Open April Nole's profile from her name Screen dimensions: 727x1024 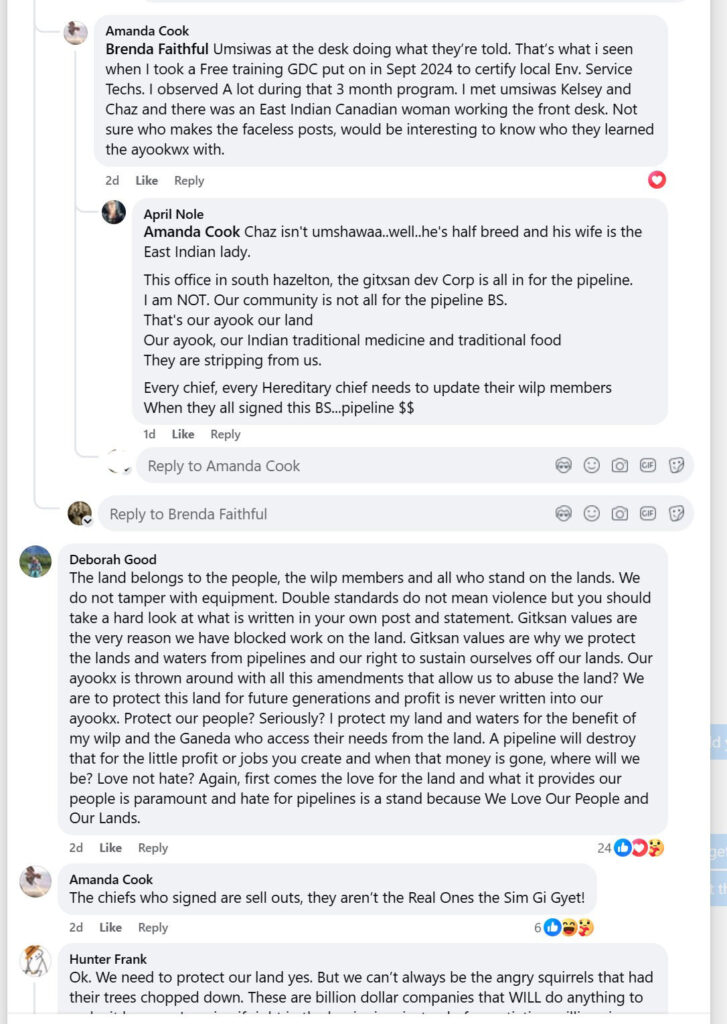coord(173,214)
